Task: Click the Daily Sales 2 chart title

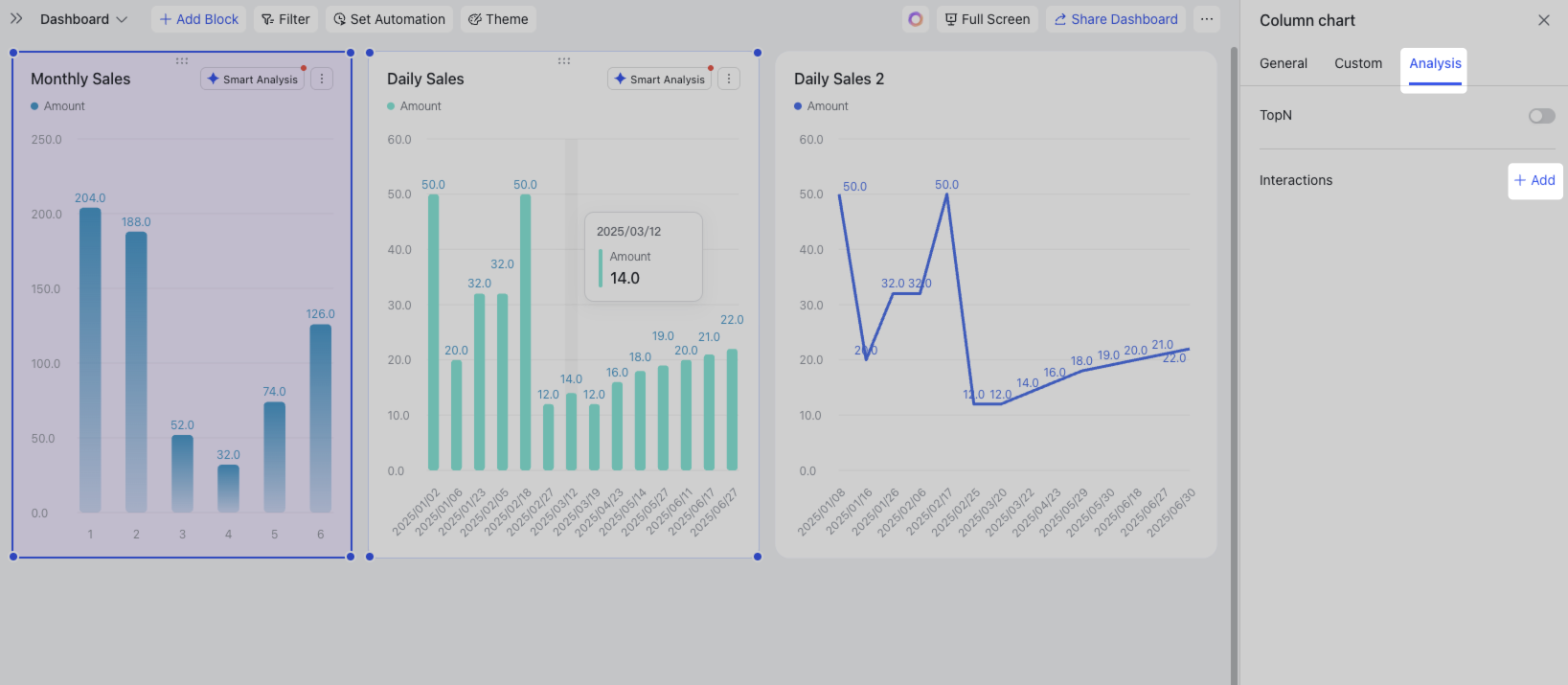Action: tap(839, 79)
